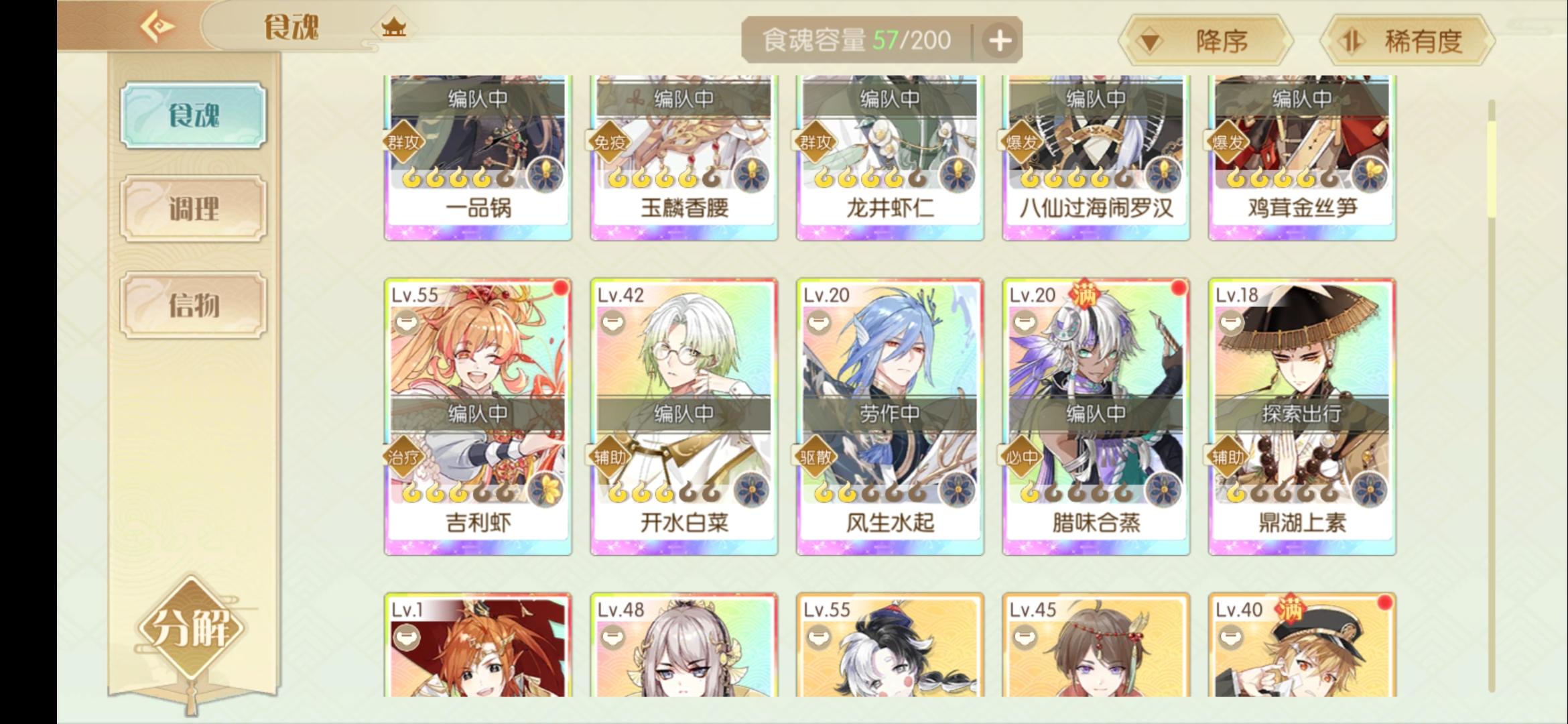This screenshot has width=1568, height=724.
Task: Switch to the 调理 tab
Action: tap(194, 208)
